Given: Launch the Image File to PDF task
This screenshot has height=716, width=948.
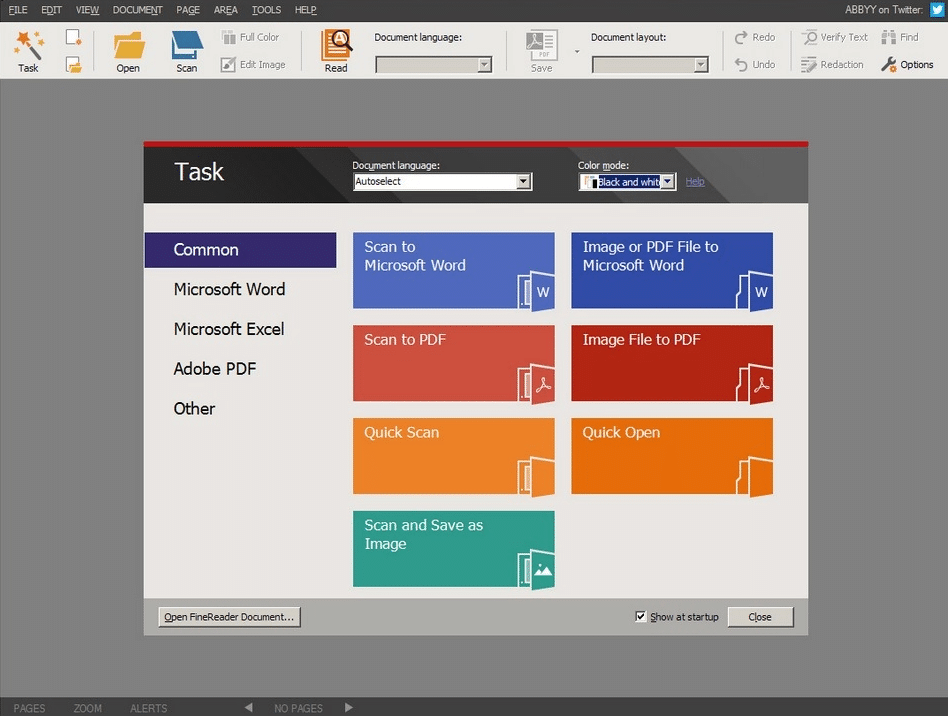Looking at the screenshot, I should pyautogui.click(x=672, y=363).
